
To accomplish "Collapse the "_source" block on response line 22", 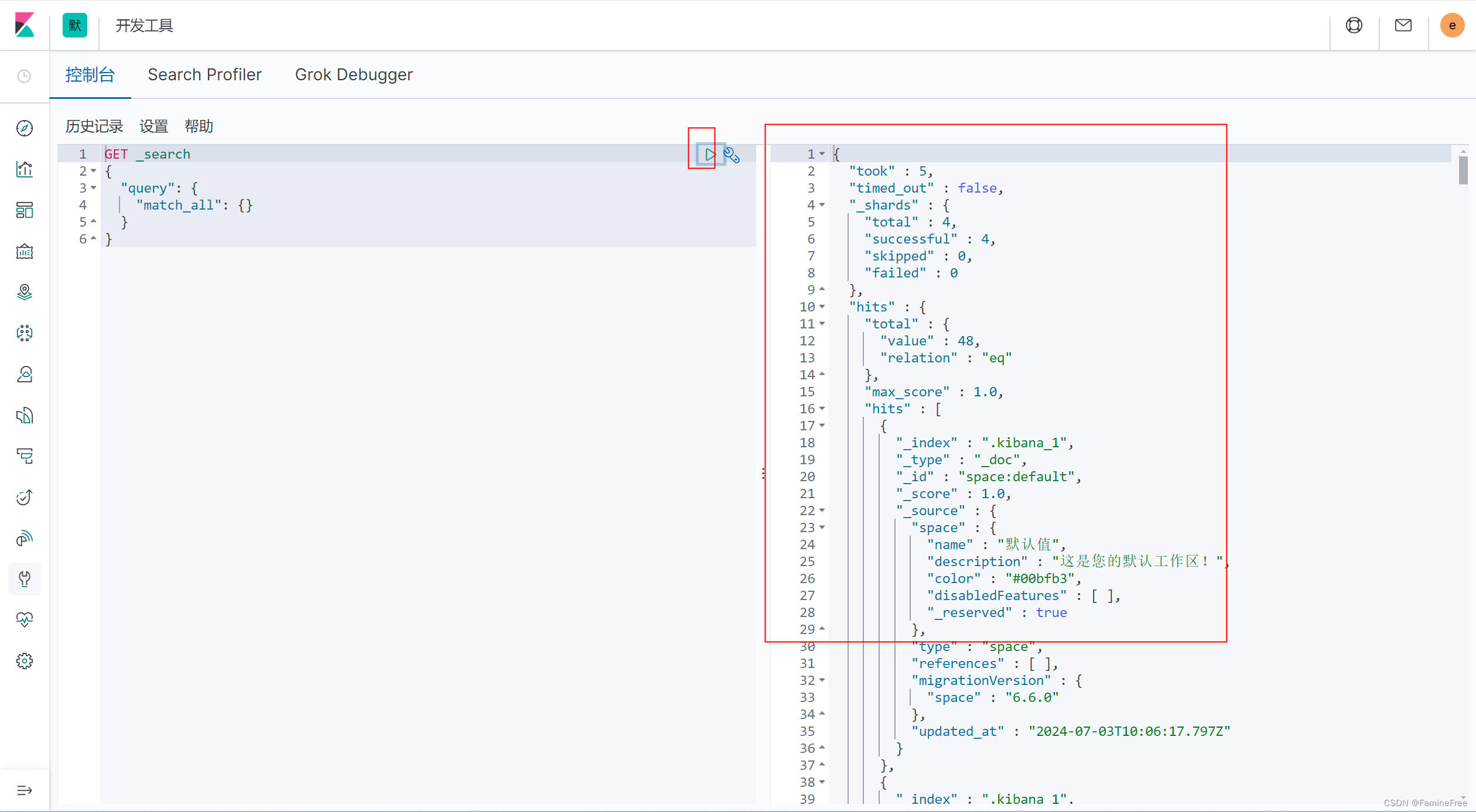I will 822,511.
